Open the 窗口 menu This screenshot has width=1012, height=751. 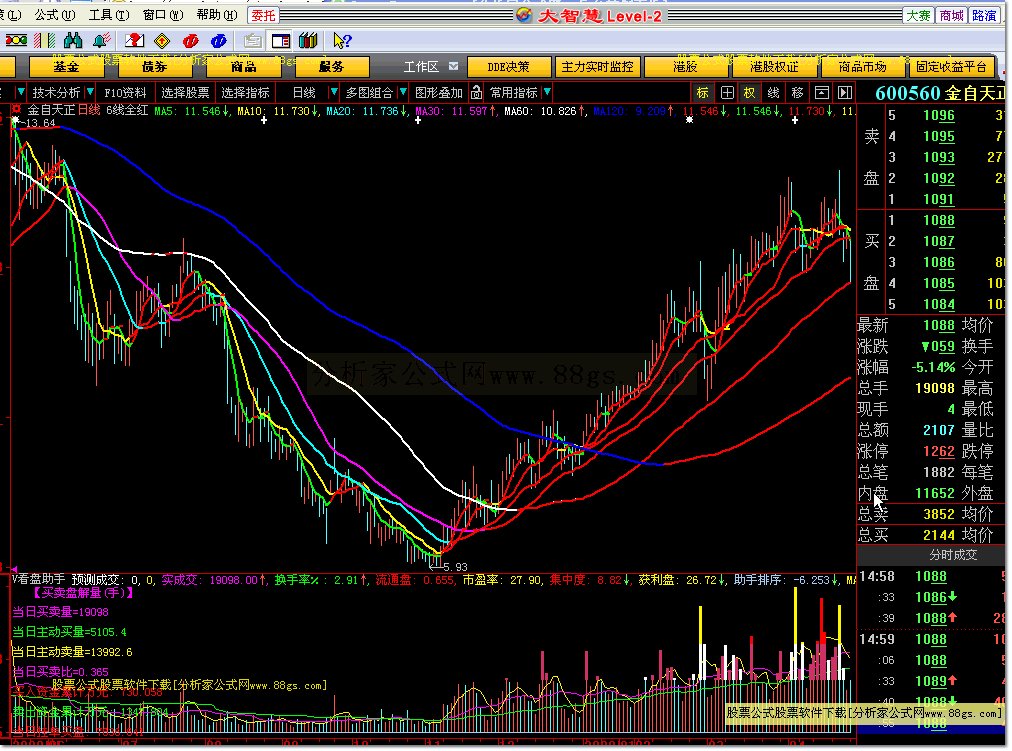tap(163, 15)
